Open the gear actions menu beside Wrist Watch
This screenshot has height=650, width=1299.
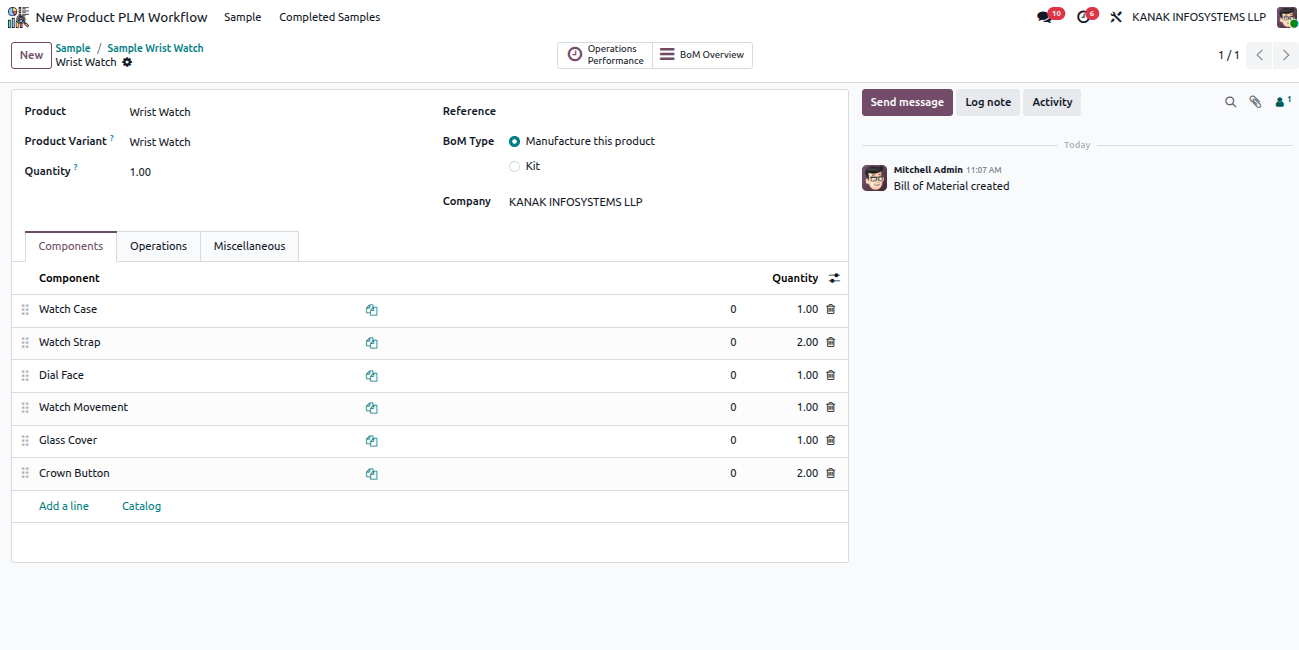tap(127, 62)
